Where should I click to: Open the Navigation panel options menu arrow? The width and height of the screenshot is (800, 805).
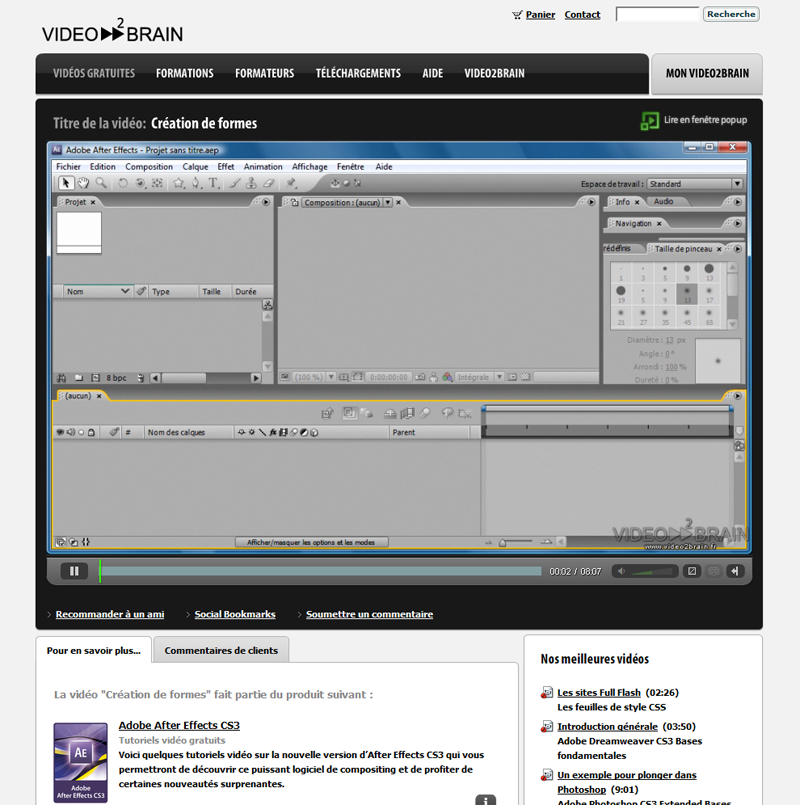click(x=737, y=223)
